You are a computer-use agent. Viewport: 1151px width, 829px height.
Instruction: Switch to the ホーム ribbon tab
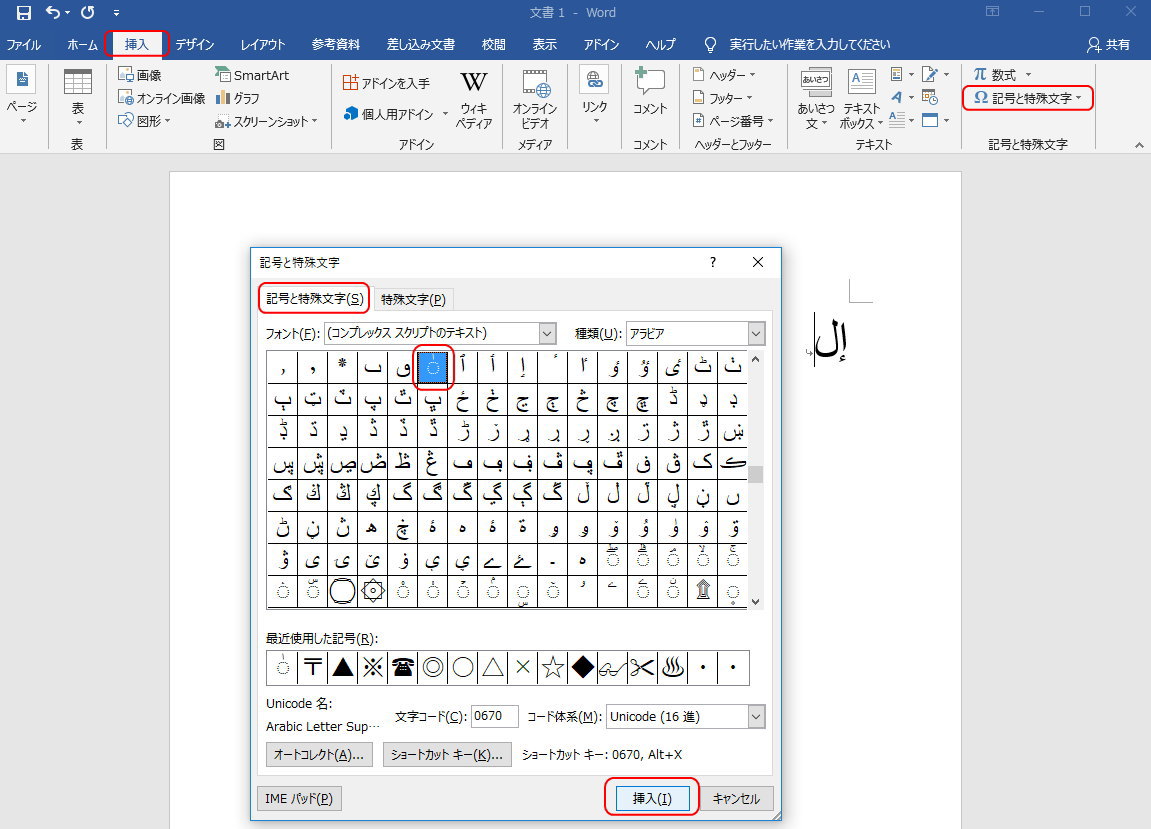pos(81,44)
